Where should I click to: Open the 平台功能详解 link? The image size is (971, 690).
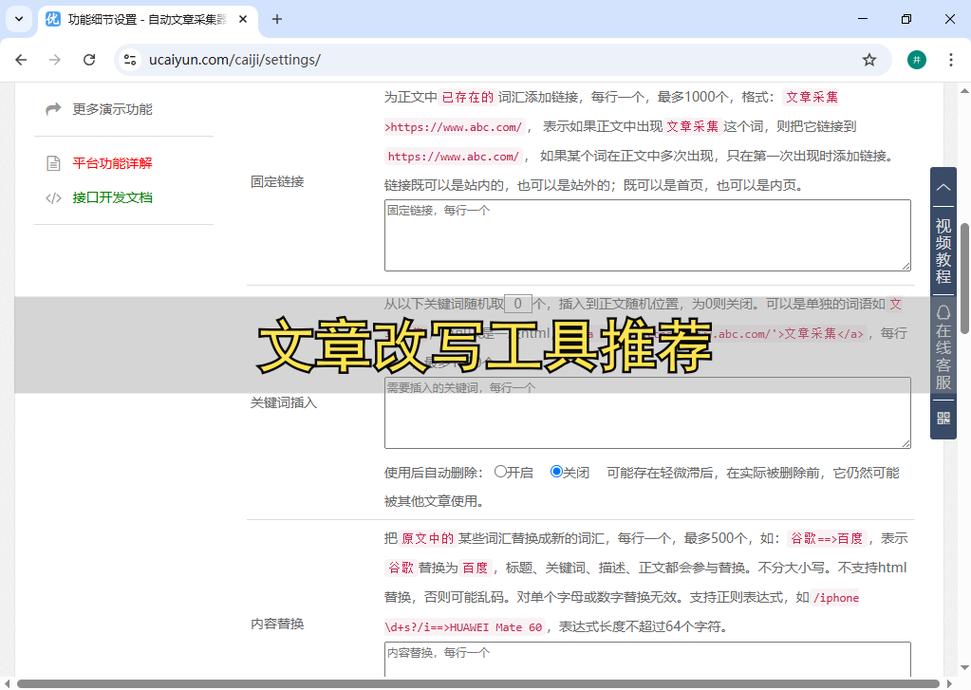111,163
